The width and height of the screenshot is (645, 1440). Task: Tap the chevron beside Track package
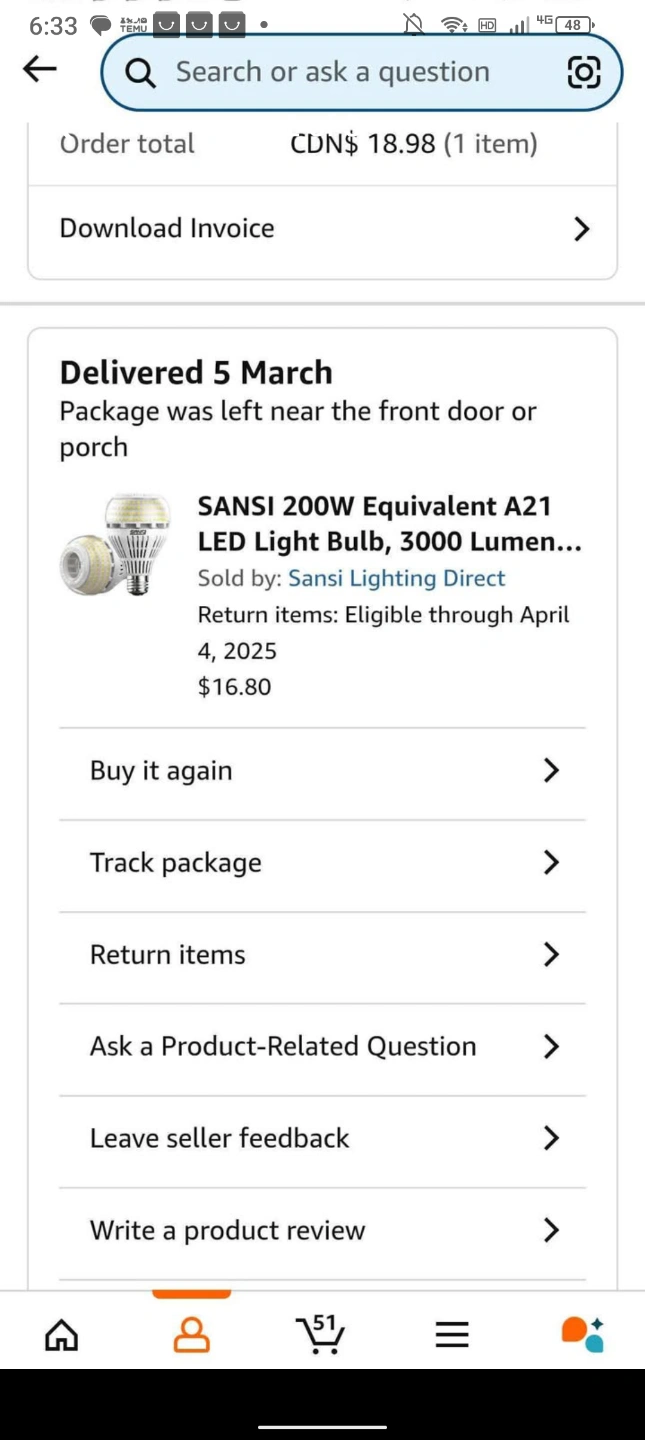pos(550,862)
